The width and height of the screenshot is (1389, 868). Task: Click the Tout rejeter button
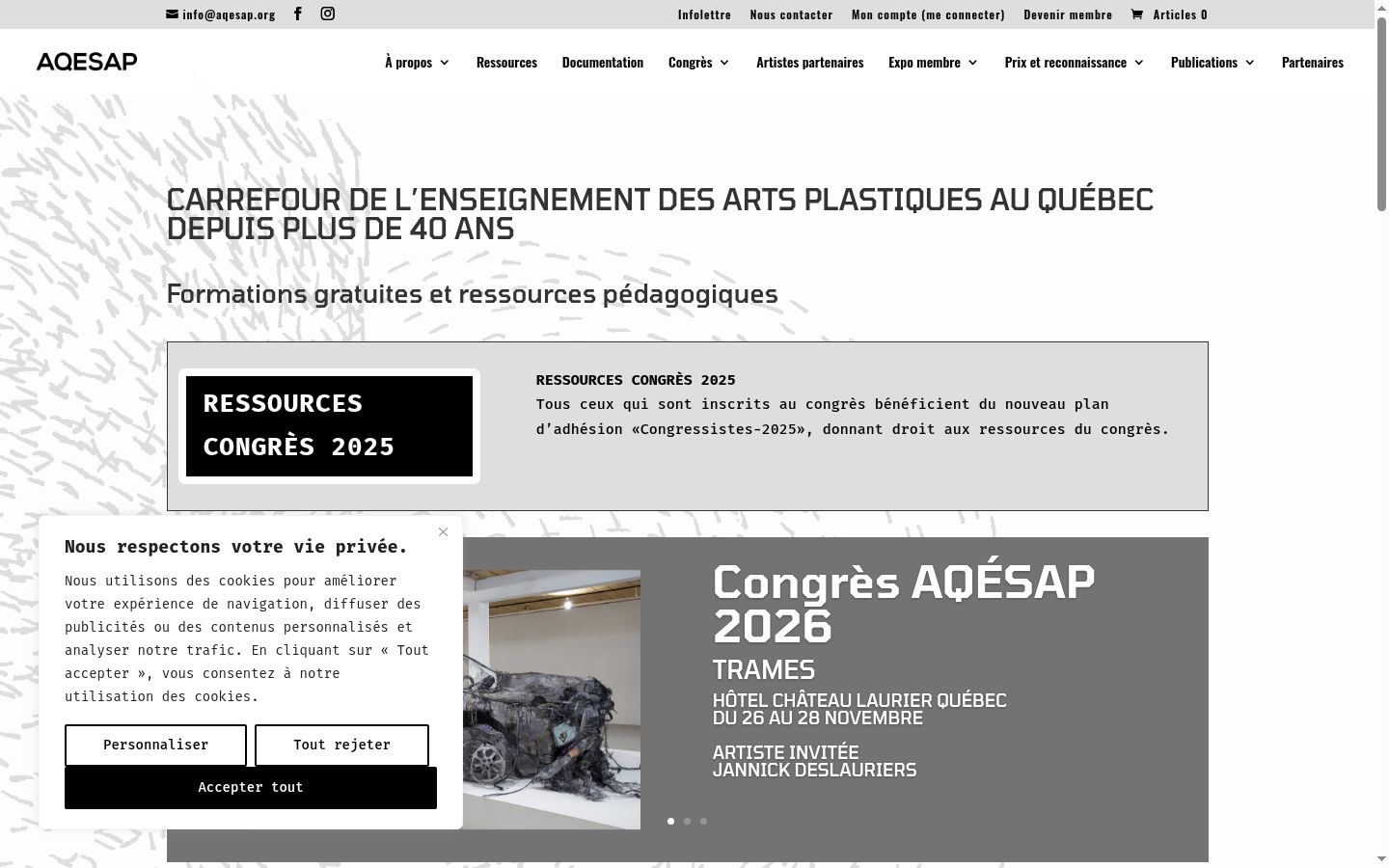click(341, 745)
